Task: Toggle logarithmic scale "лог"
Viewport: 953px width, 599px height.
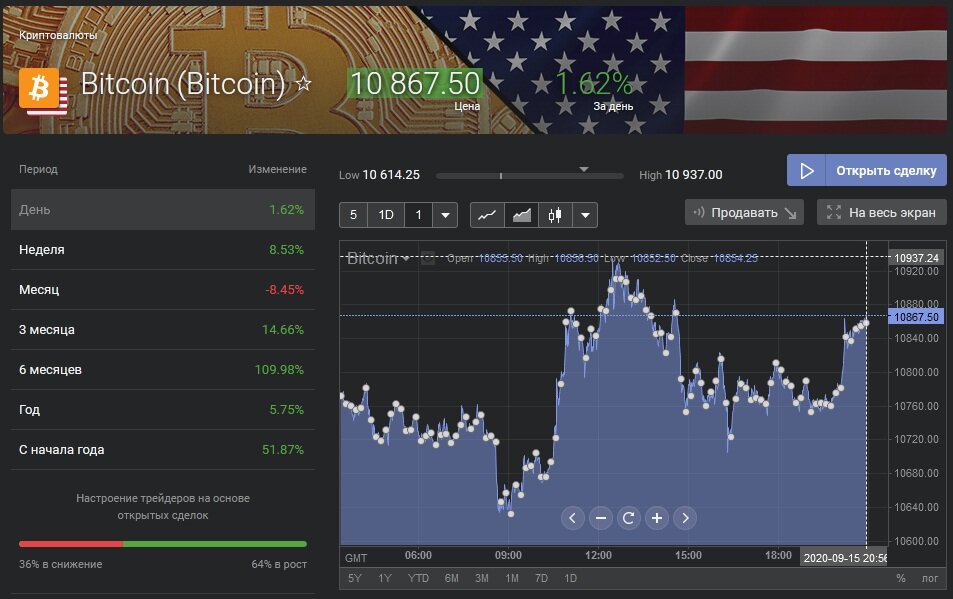Action: tap(930, 578)
